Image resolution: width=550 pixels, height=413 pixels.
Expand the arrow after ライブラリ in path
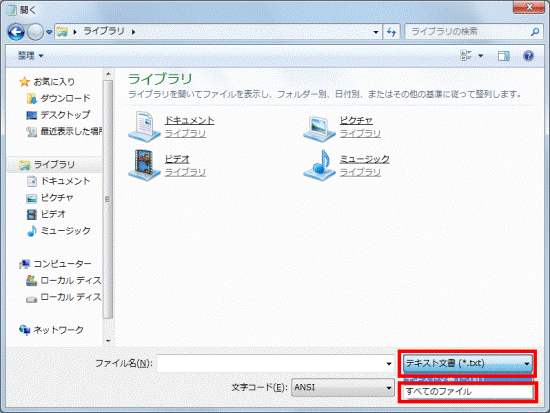click(134, 32)
